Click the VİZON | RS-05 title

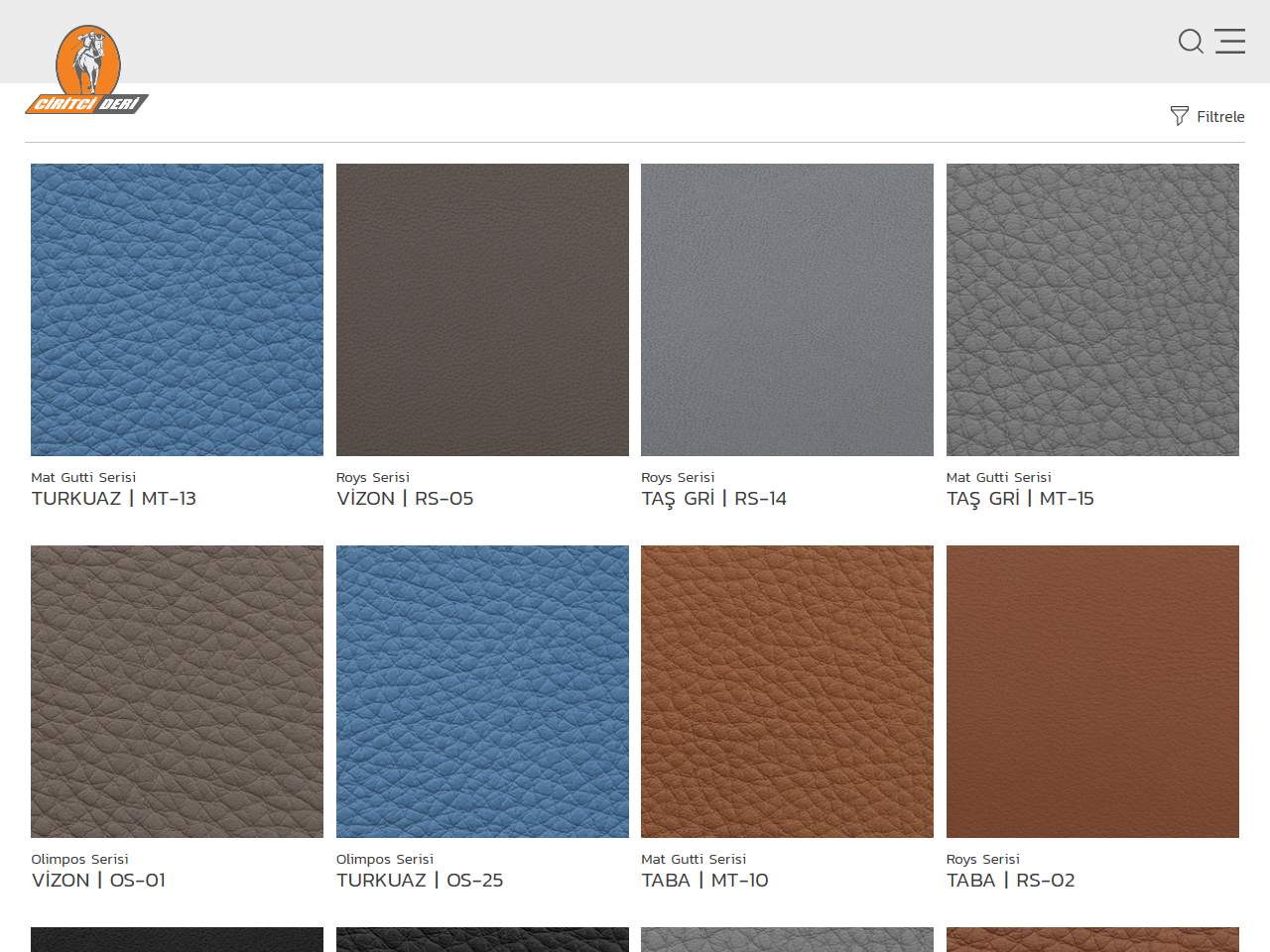pos(405,499)
